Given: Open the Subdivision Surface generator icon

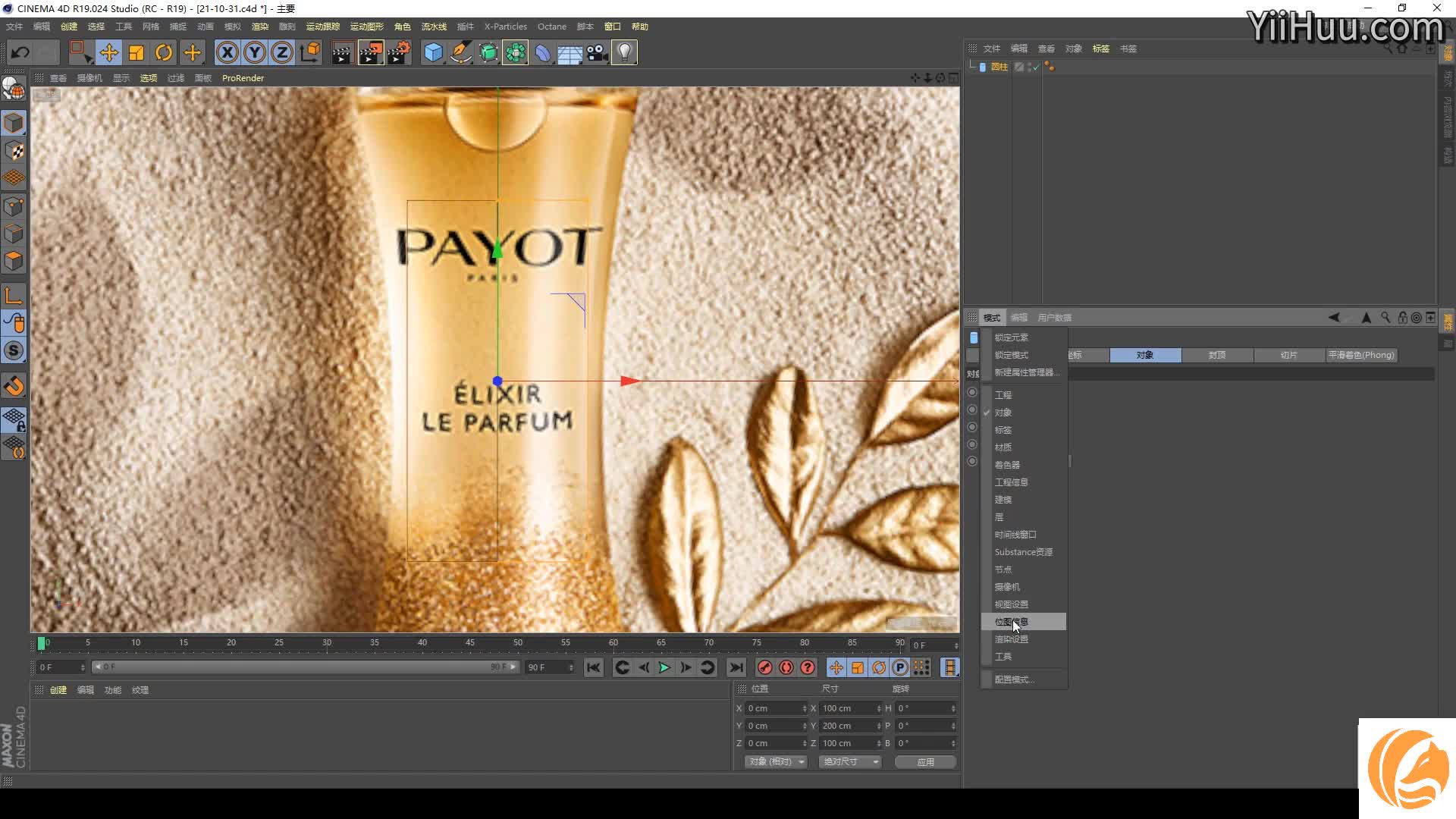Looking at the screenshot, I should 488,52.
